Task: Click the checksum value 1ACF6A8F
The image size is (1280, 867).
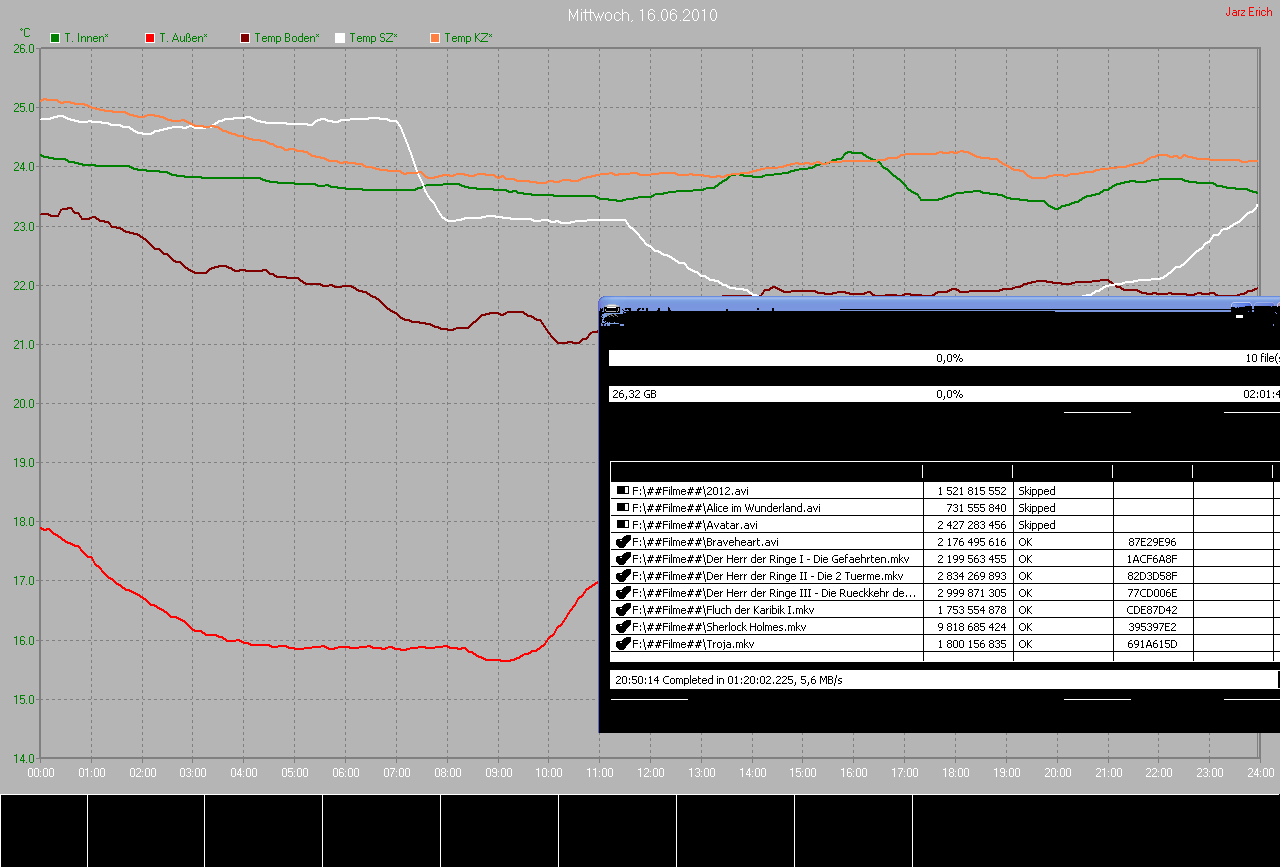Action: coord(1153,558)
